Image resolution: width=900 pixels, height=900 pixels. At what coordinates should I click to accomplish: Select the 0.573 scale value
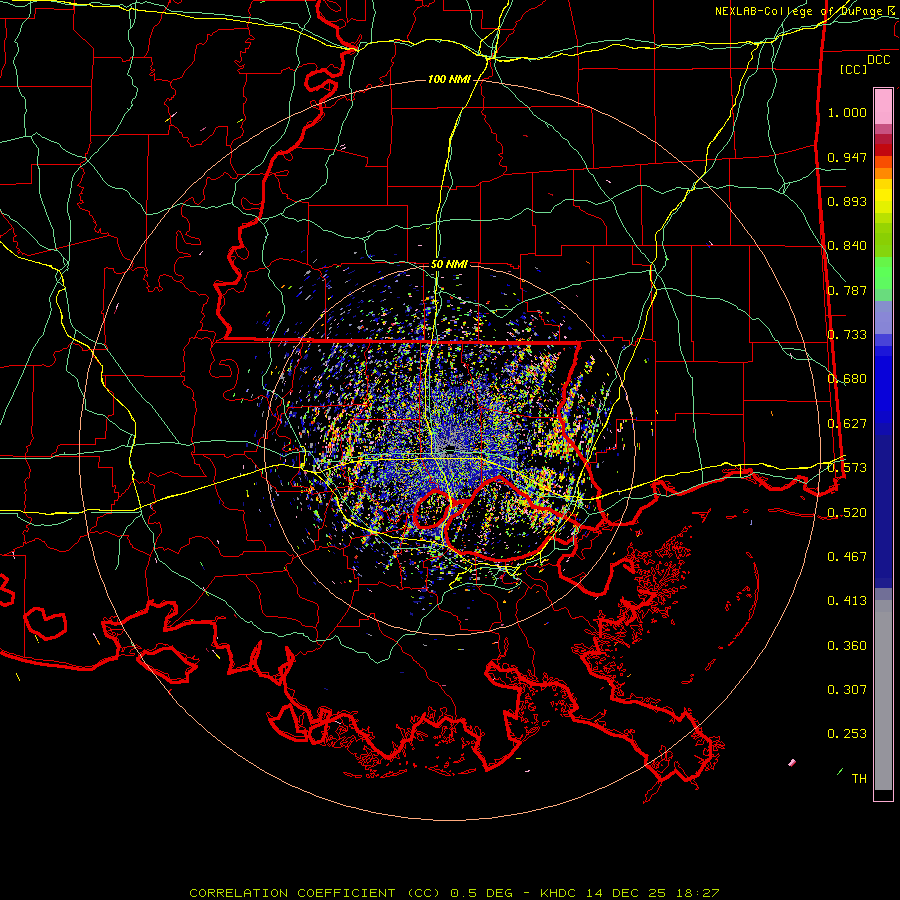(847, 468)
